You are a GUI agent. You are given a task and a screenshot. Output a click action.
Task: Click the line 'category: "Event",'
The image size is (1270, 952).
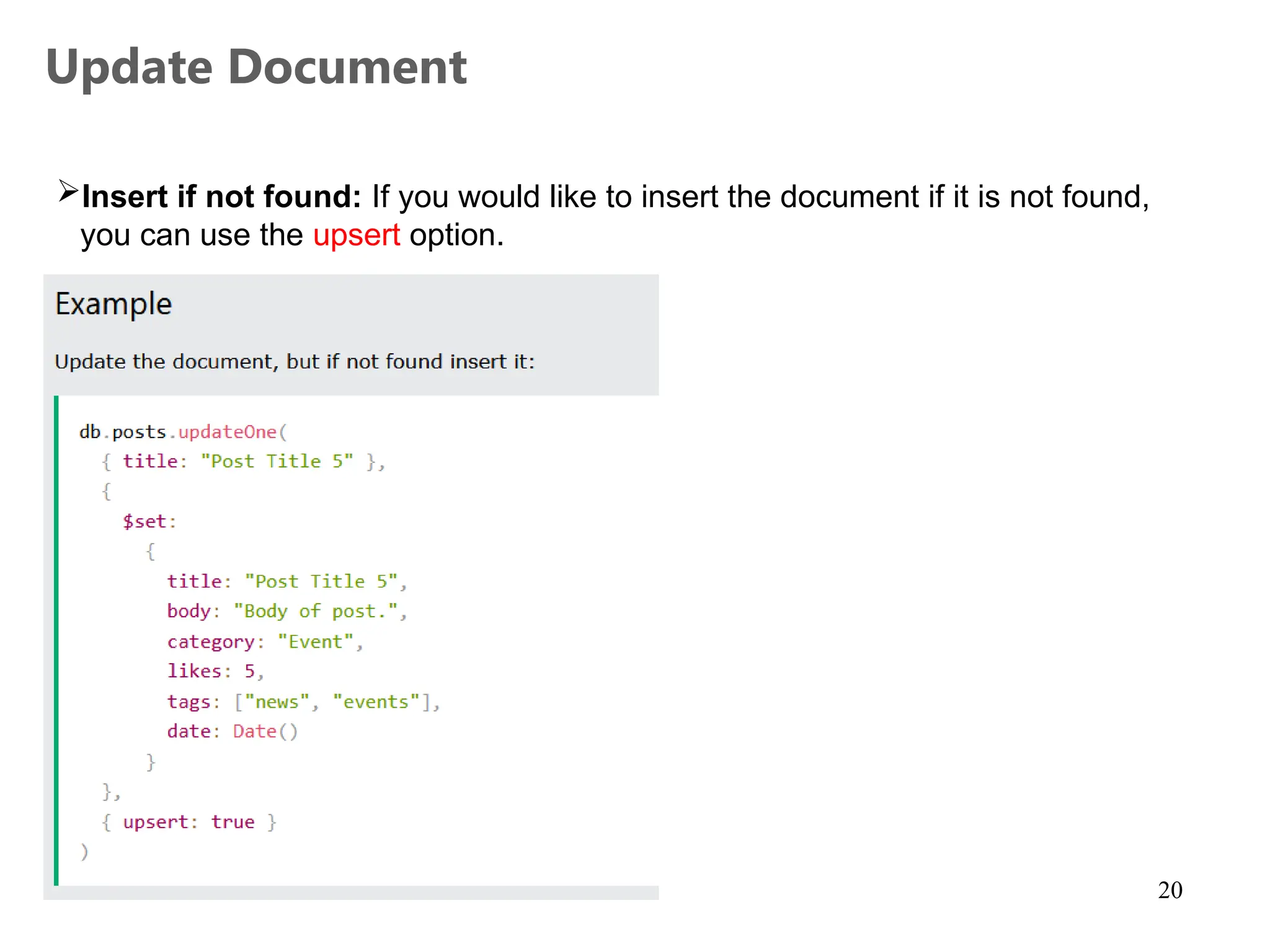click(265, 641)
